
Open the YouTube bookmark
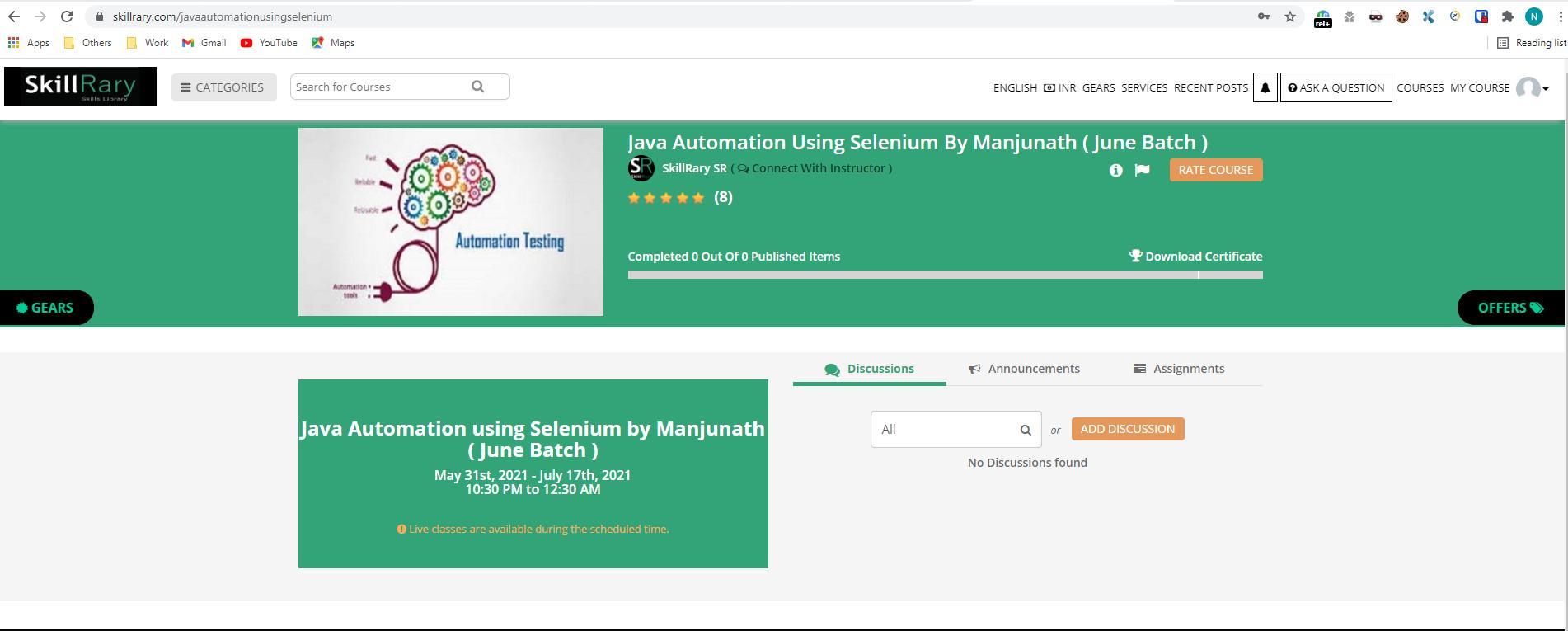click(x=269, y=43)
